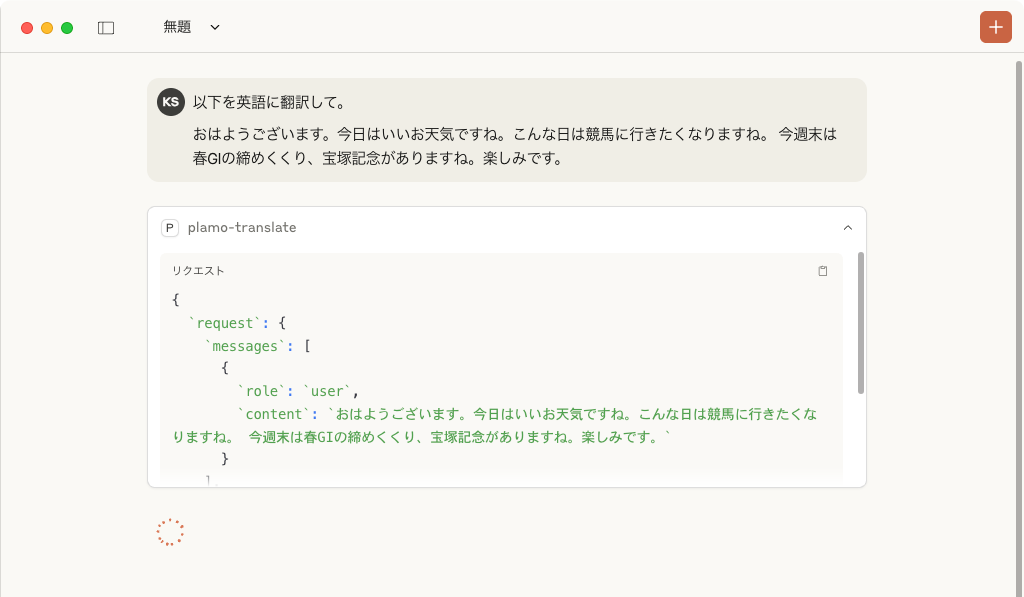Viewport: 1024px width, 597px height.
Task: Toggle the sidebar panel icon
Action: click(106, 28)
